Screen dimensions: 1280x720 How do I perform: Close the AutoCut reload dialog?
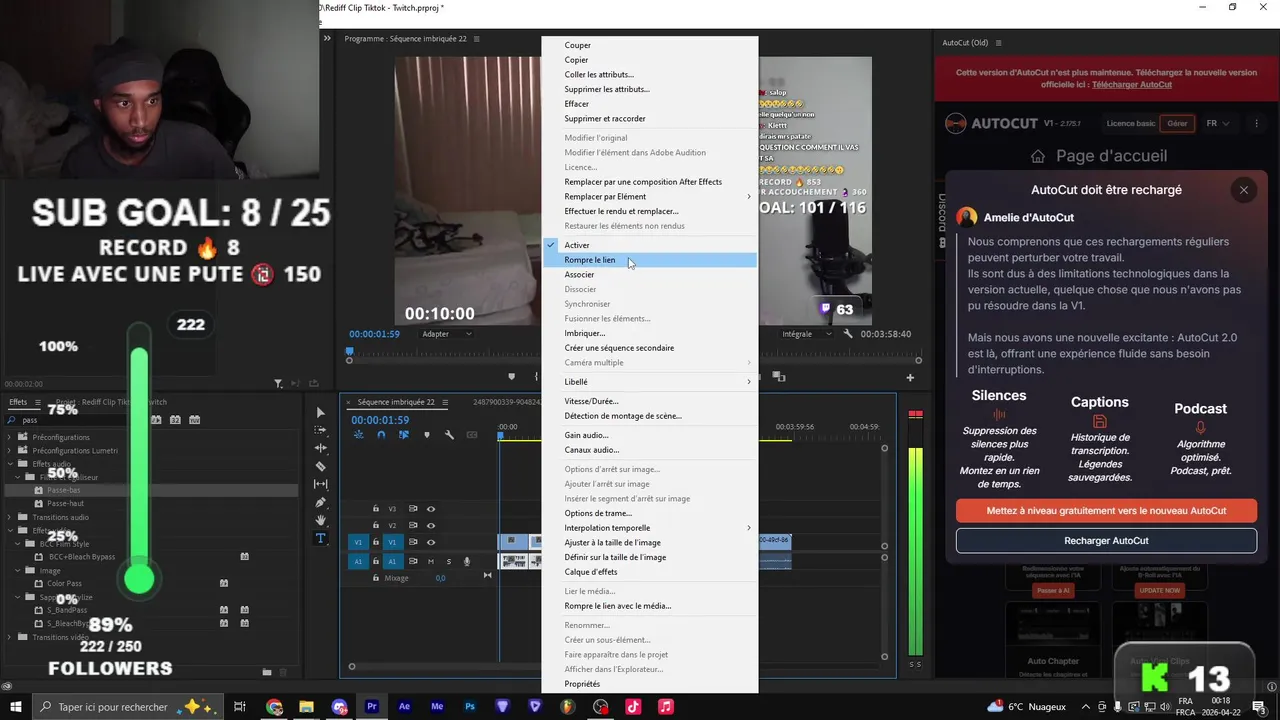pos(1243,190)
